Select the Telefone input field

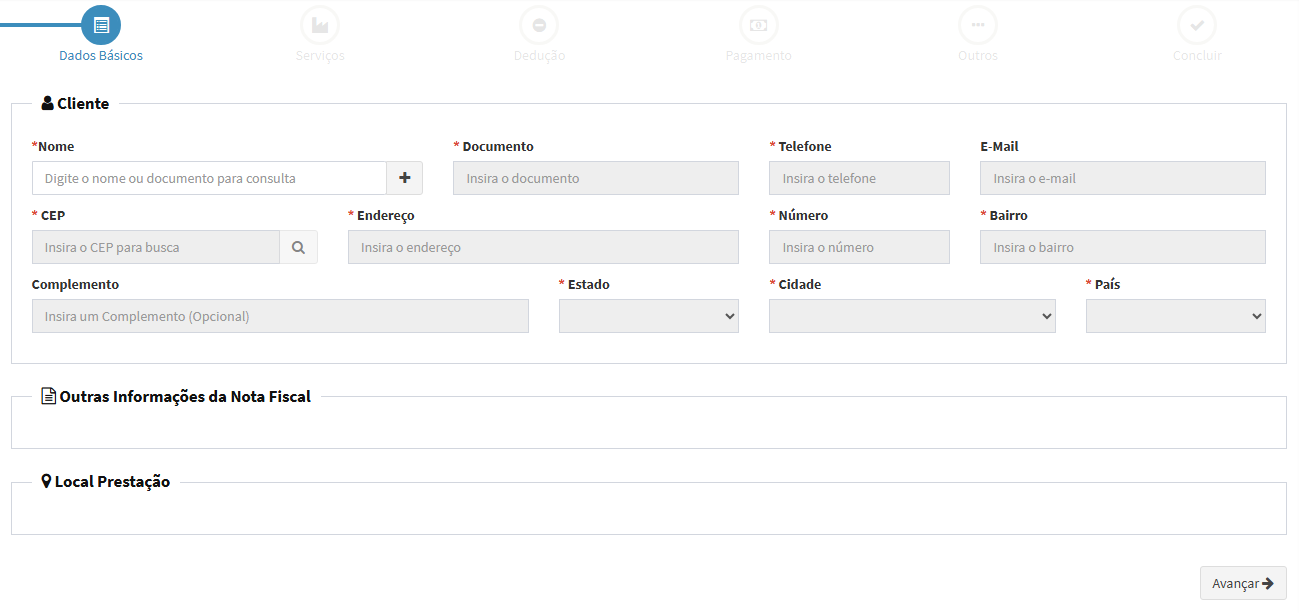point(859,178)
